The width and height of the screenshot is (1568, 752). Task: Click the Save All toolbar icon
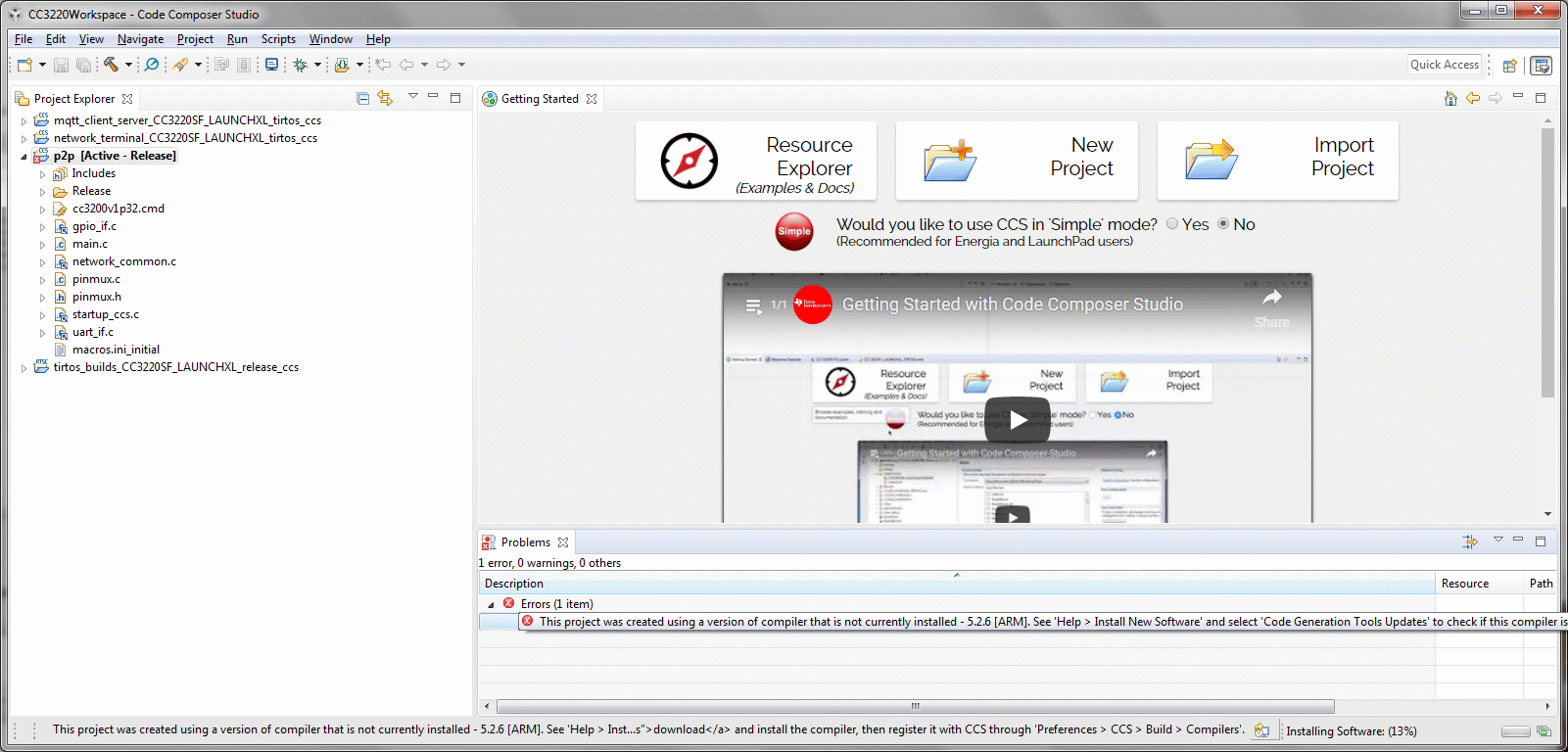pos(83,65)
